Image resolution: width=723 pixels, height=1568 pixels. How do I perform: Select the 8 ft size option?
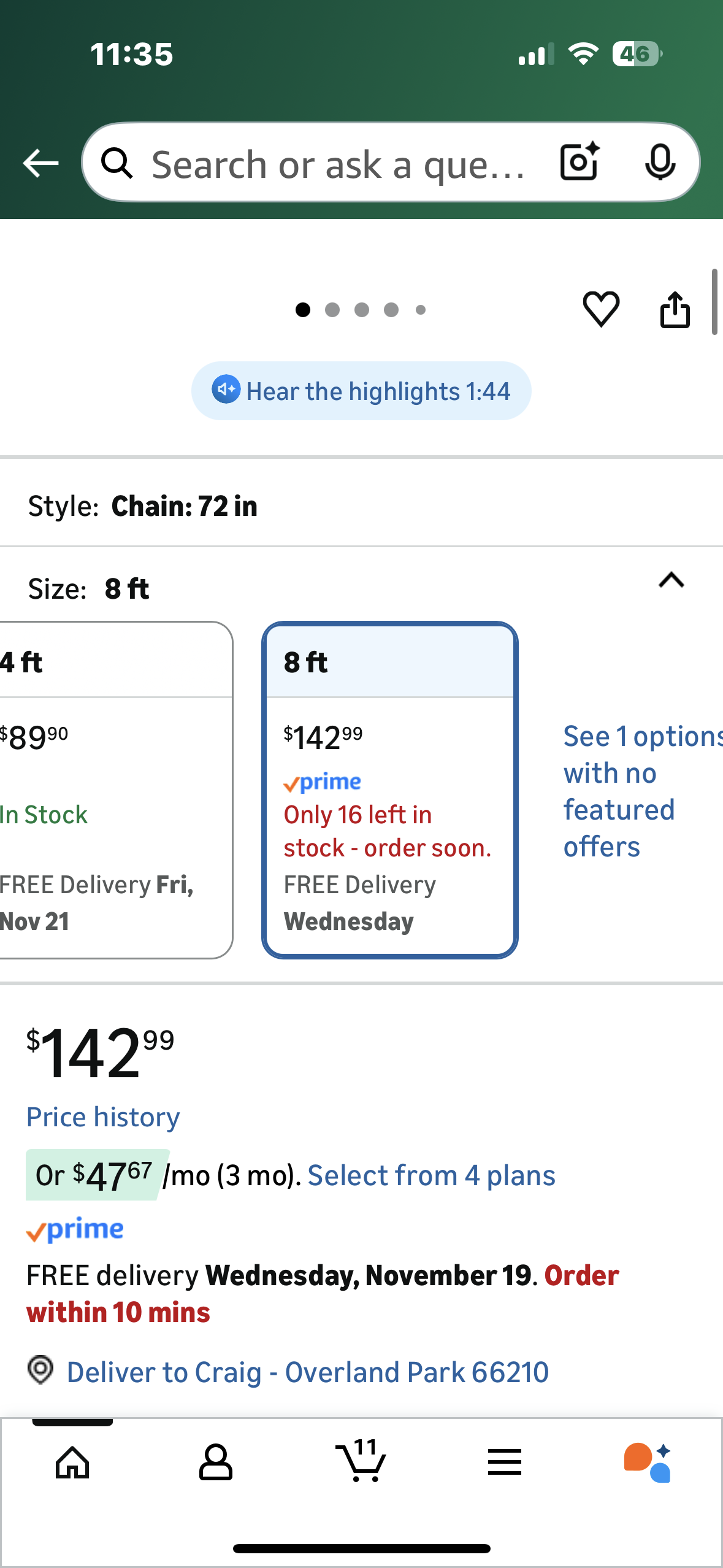(x=390, y=789)
